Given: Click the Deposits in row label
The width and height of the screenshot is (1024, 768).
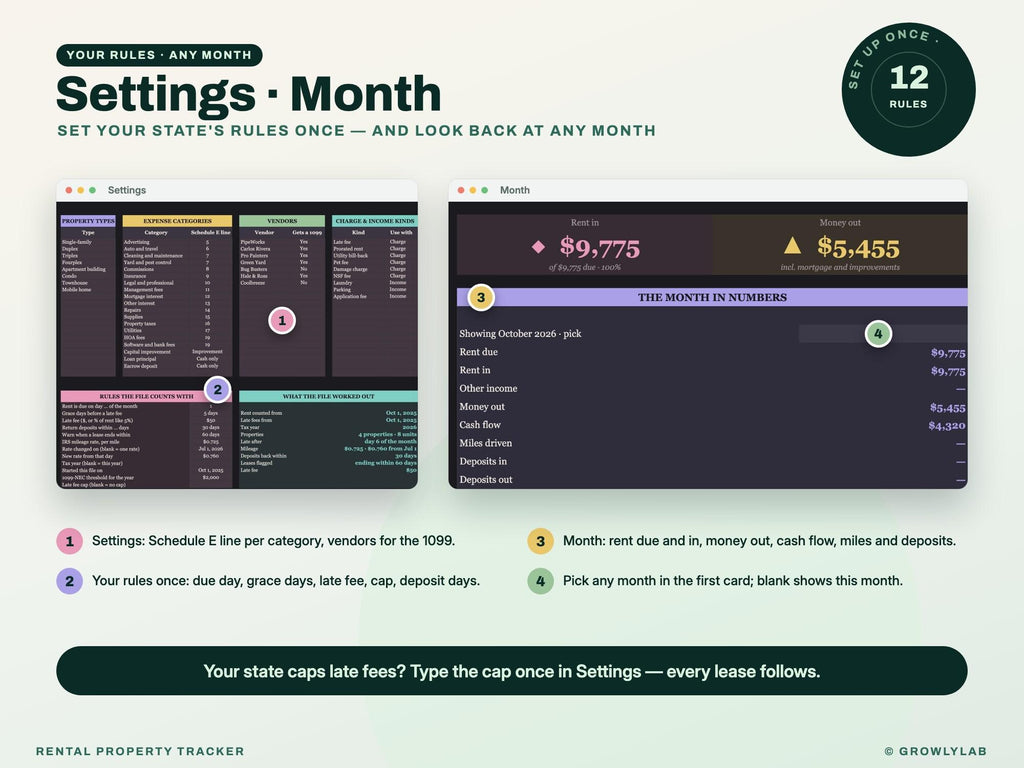Looking at the screenshot, I should click(483, 462).
